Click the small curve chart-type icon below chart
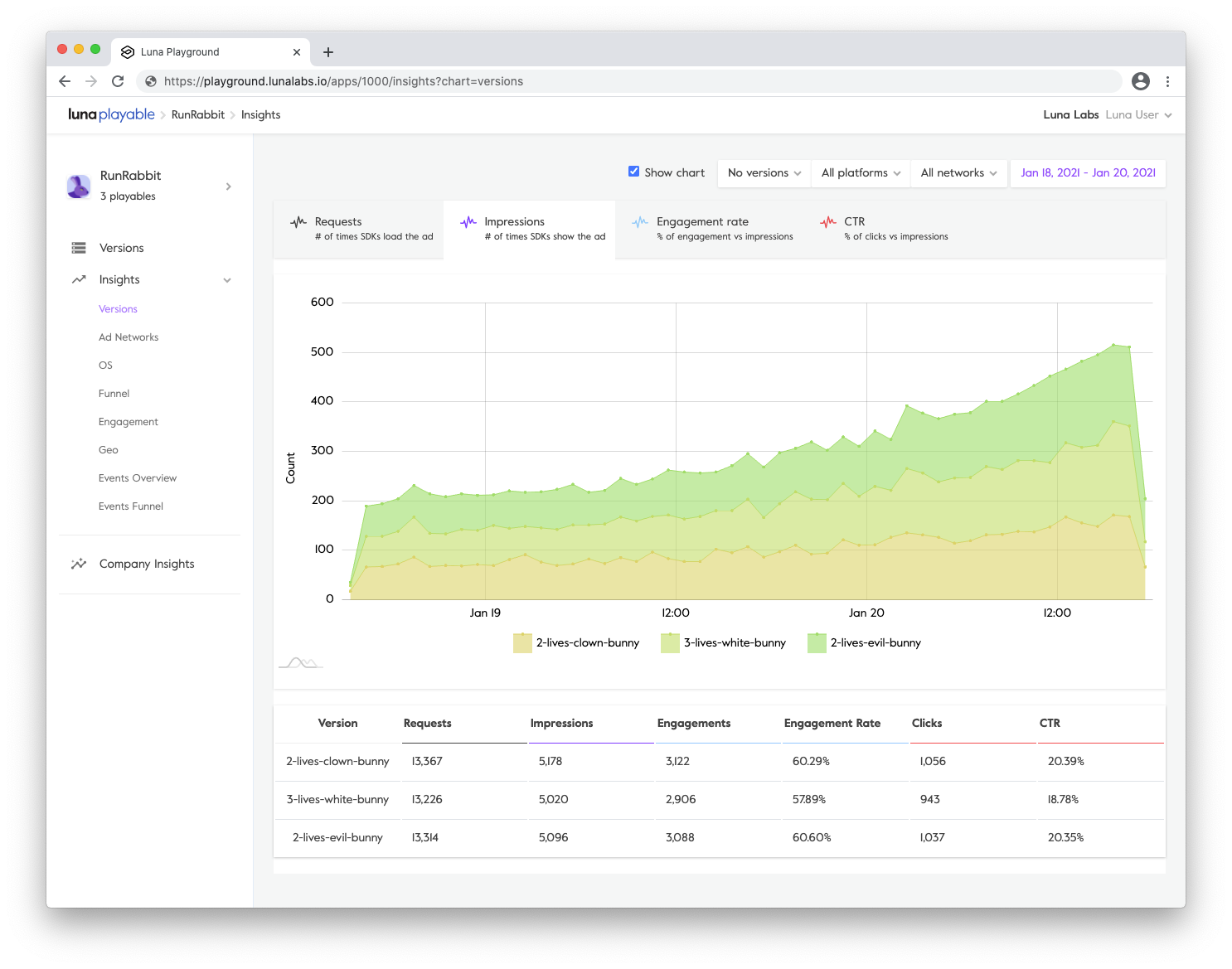This screenshot has height=969, width=1232. 300,662
